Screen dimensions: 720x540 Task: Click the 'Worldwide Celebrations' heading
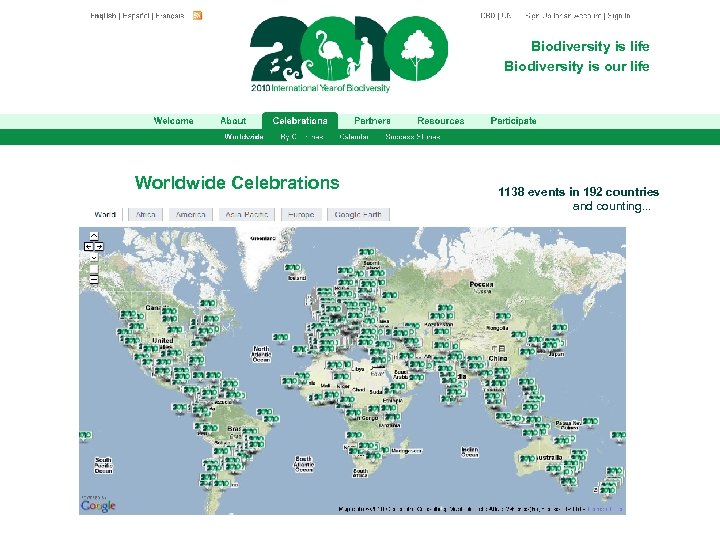[x=237, y=183]
